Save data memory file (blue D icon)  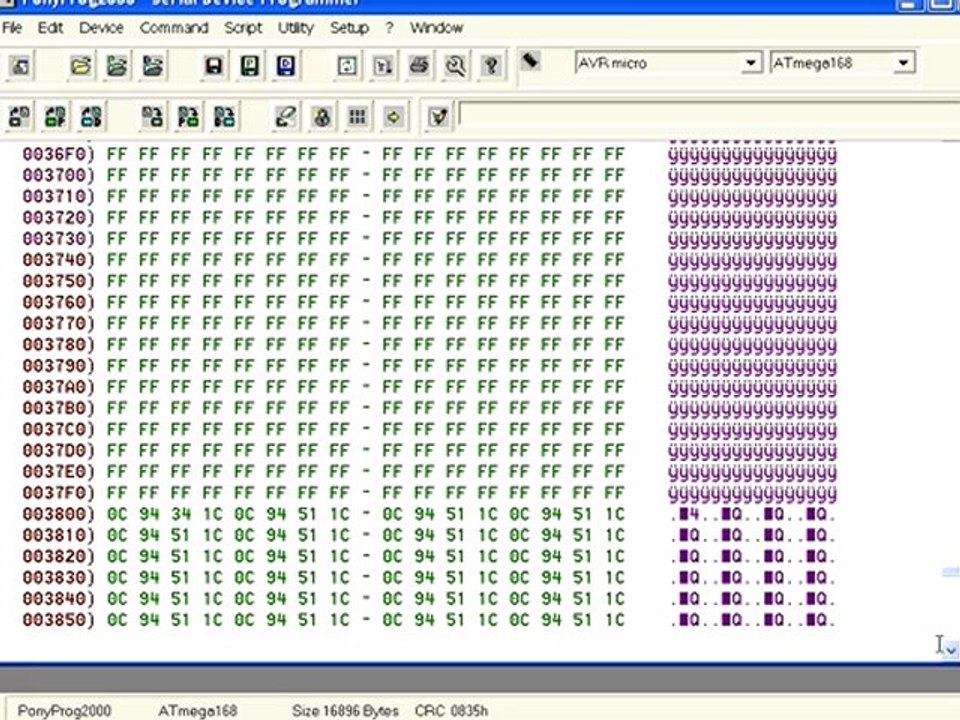(x=286, y=66)
